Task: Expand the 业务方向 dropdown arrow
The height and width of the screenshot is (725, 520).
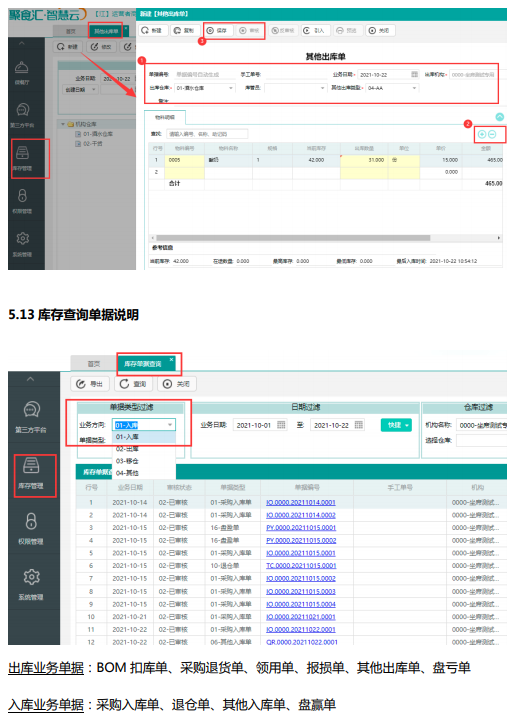Action: 170,425
